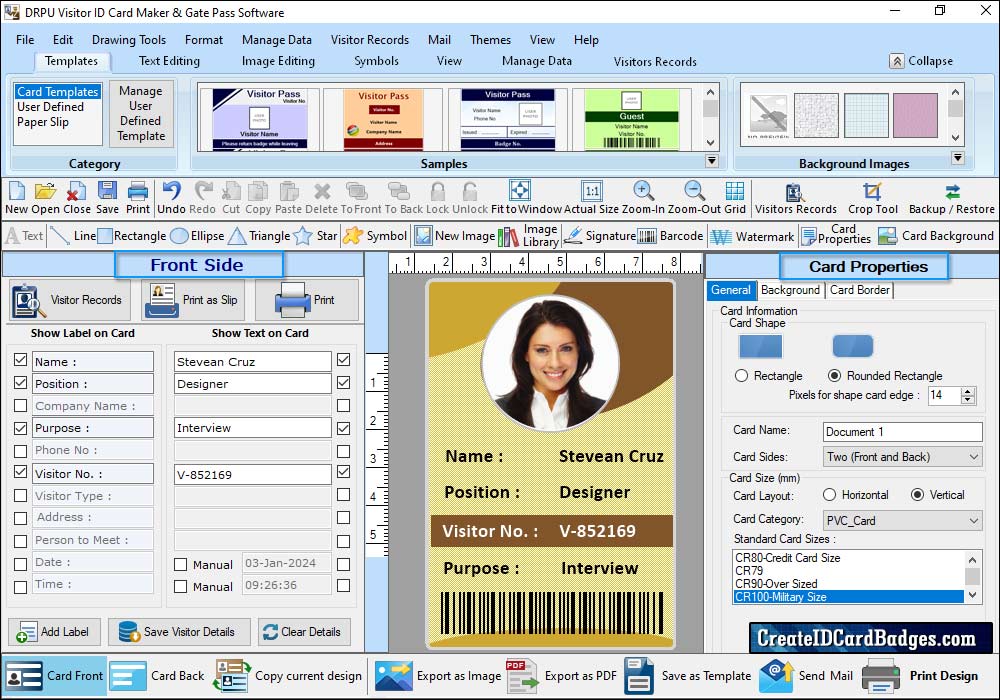This screenshot has width=1000, height=700.
Task: Click the Save Visitor Details button
Action: (x=179, y=632)
